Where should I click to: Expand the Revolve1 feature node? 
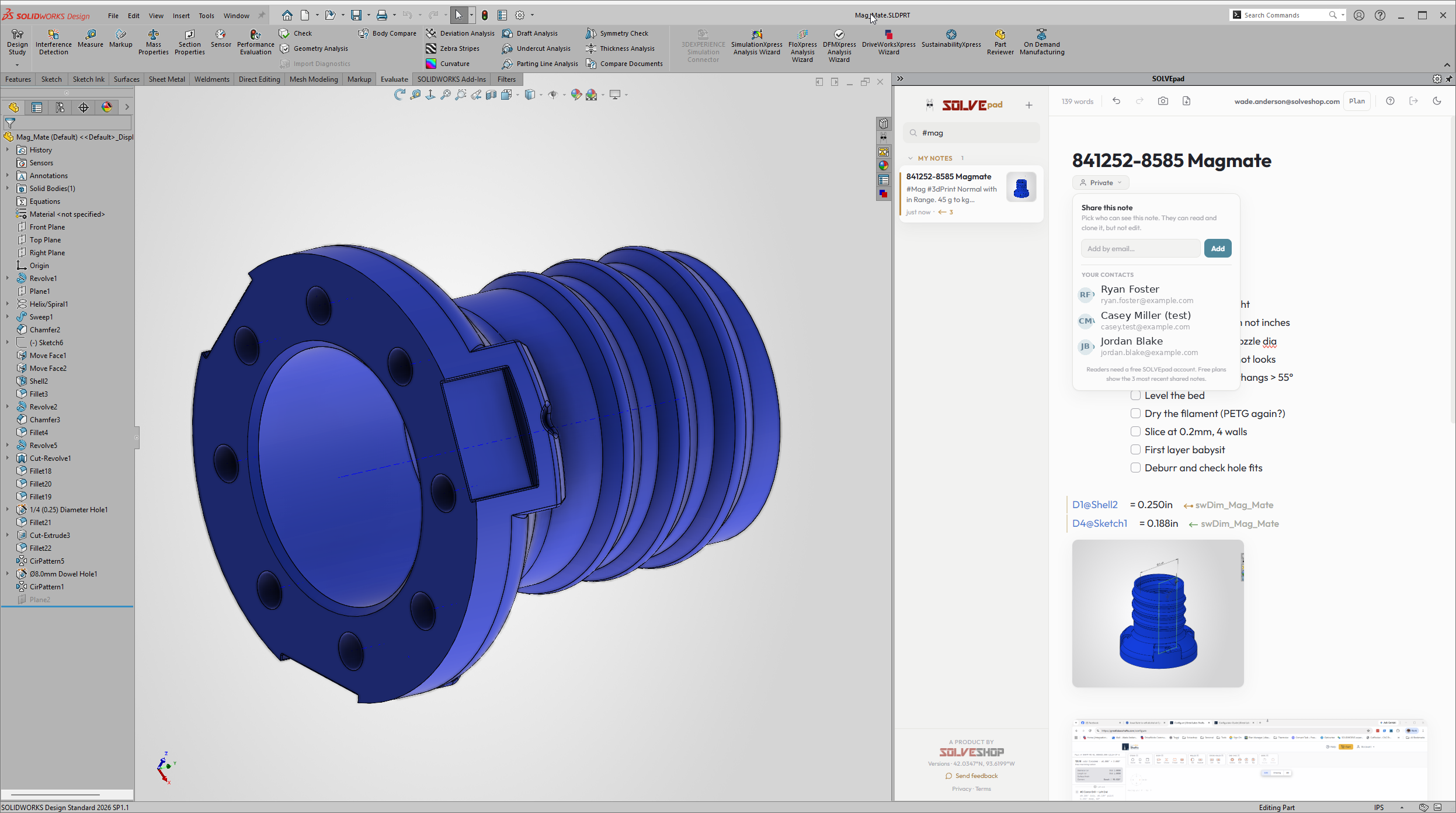click(8, 279)
